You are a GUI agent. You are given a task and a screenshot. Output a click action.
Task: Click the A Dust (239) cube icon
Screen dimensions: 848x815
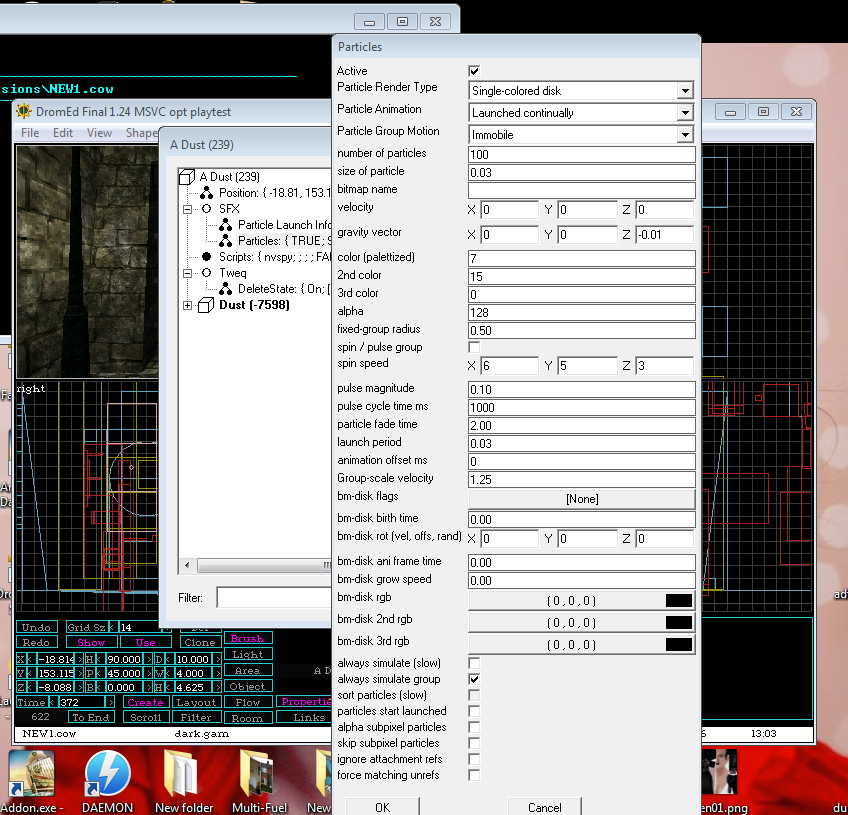(x=187, y=177)
